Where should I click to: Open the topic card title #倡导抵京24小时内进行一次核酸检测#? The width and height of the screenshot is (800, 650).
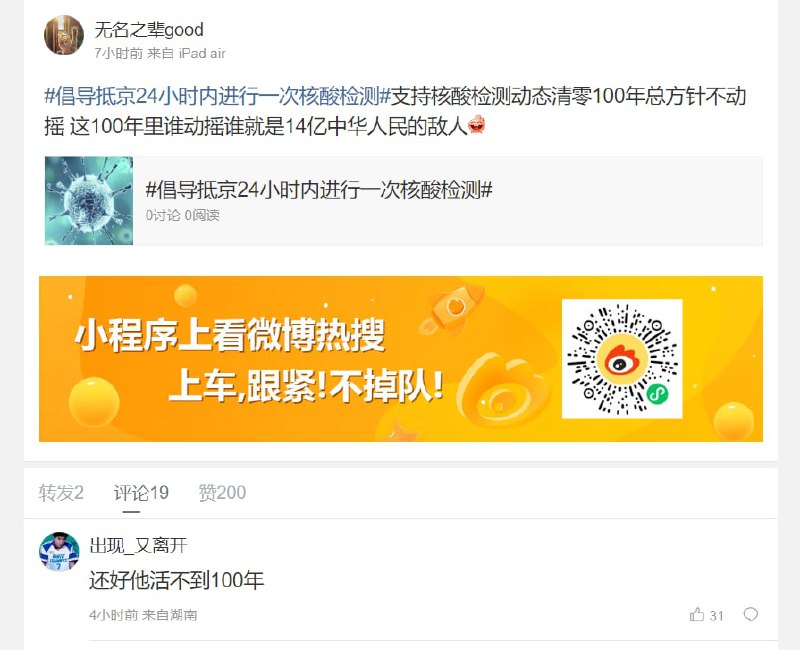[319, 190]
